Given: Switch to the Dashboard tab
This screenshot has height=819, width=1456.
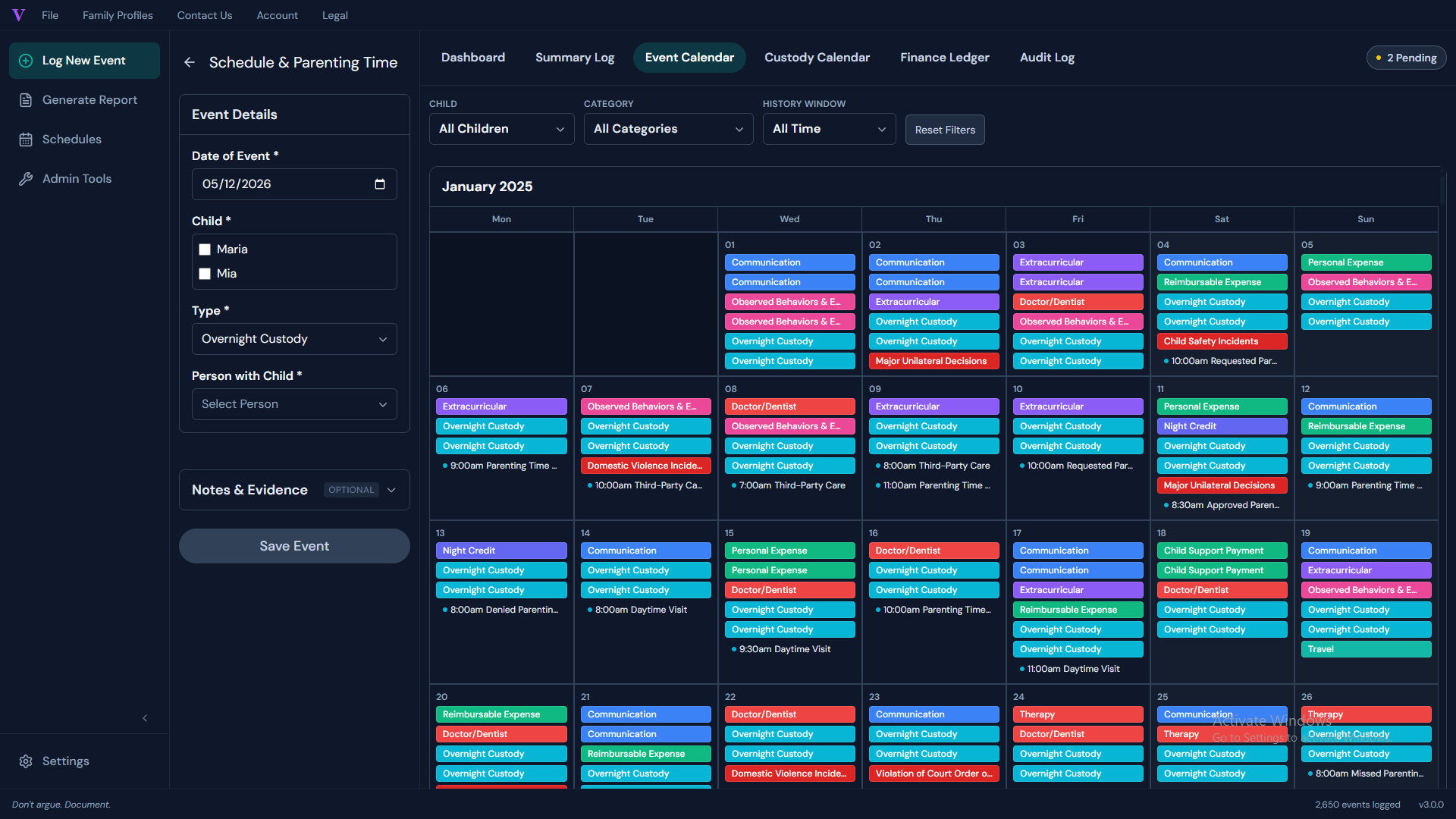Looking at the screenshot, I should (x=473, y=58).
